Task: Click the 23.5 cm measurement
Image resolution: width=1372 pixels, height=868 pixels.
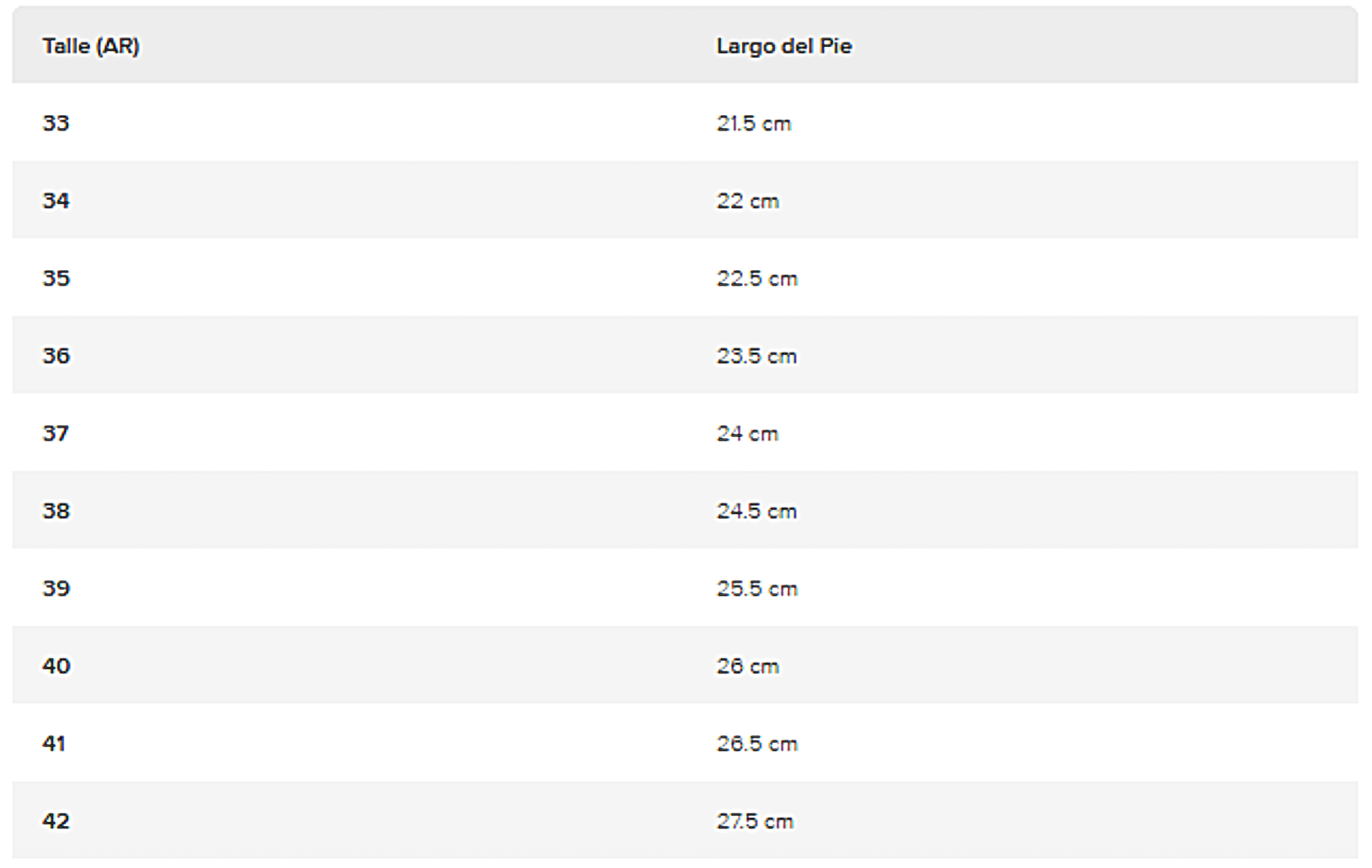Action: tap(757, 356)
